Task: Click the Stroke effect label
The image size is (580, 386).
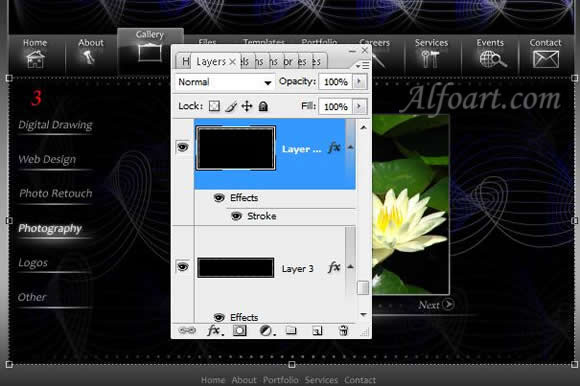Action: (x=262, y=216)
